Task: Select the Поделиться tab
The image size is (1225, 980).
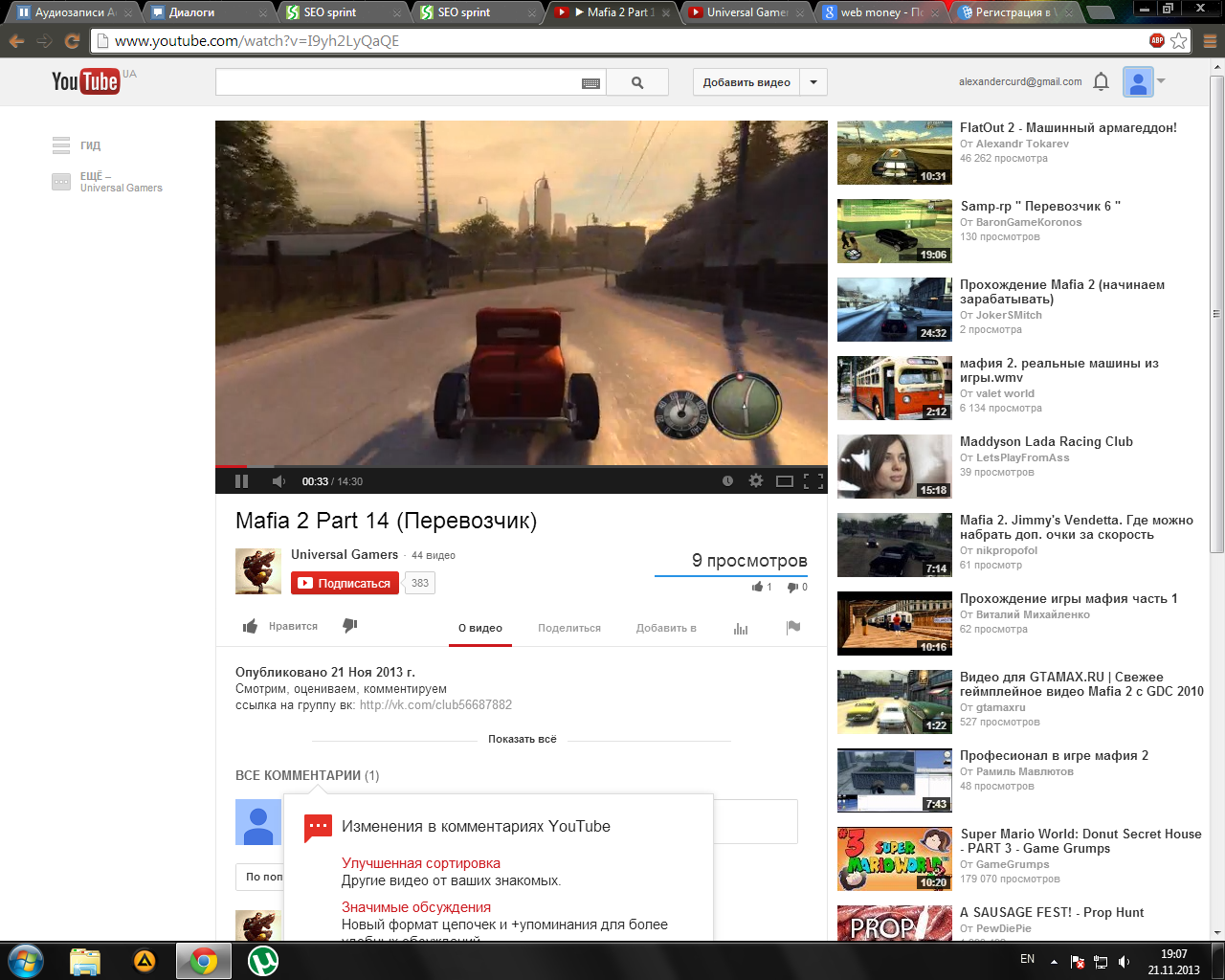Action: click(569, 628)
